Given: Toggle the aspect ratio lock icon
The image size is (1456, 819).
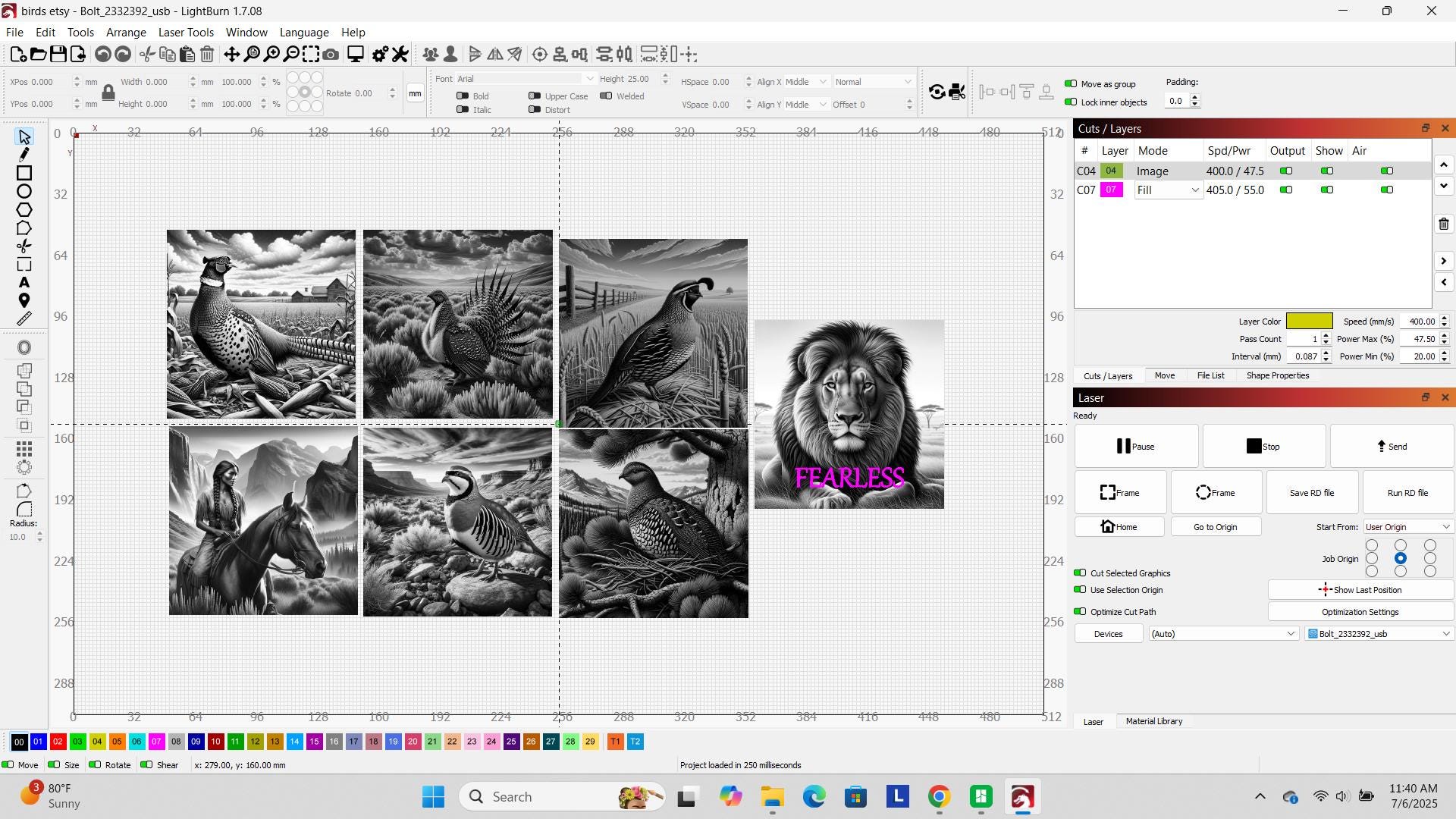Looking at the screenshot, I should click(108, 93).
